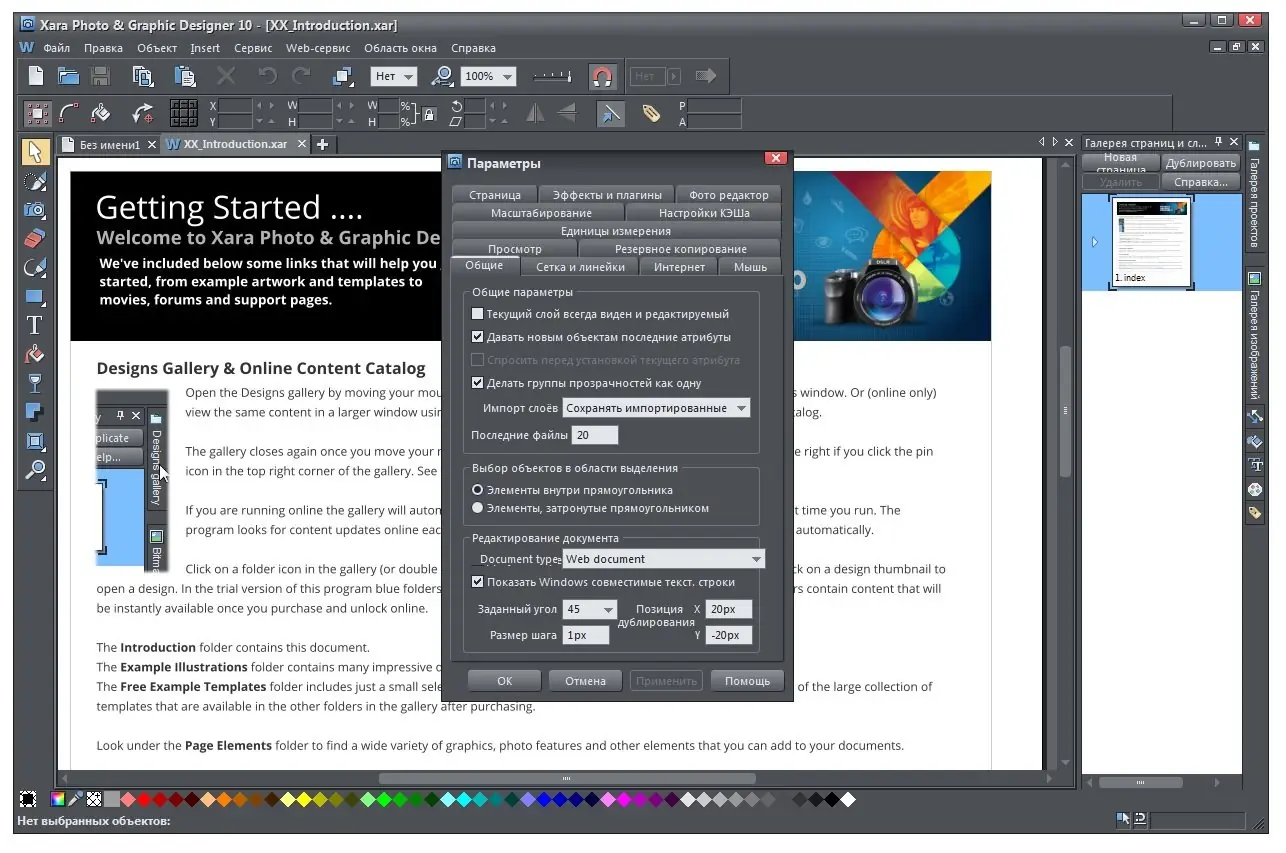Pick the bright blue color swatch
The height and width of the screenshot is (853, 1286).
[x=544, y=799]
